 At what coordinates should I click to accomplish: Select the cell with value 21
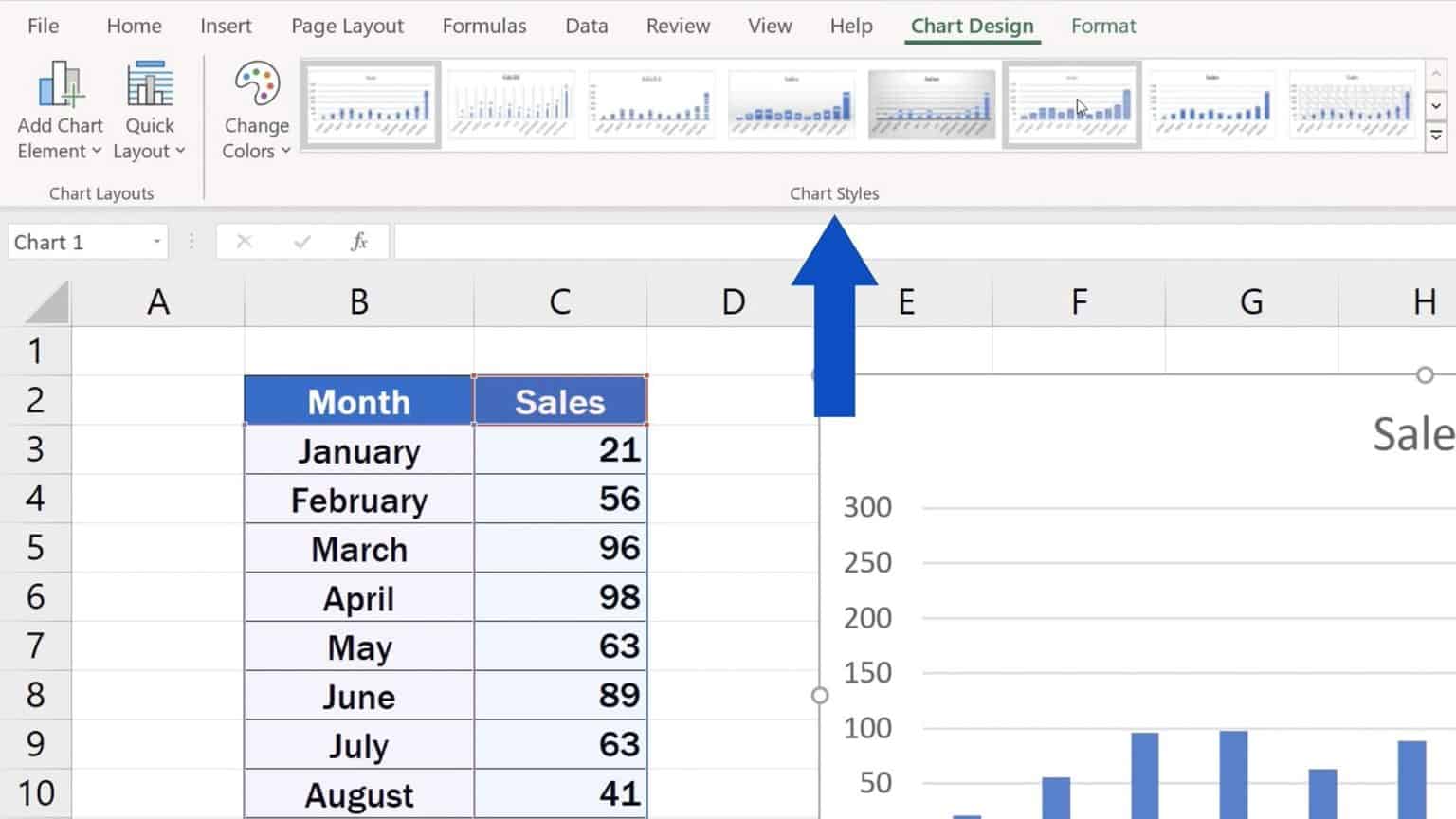[560, 450]
